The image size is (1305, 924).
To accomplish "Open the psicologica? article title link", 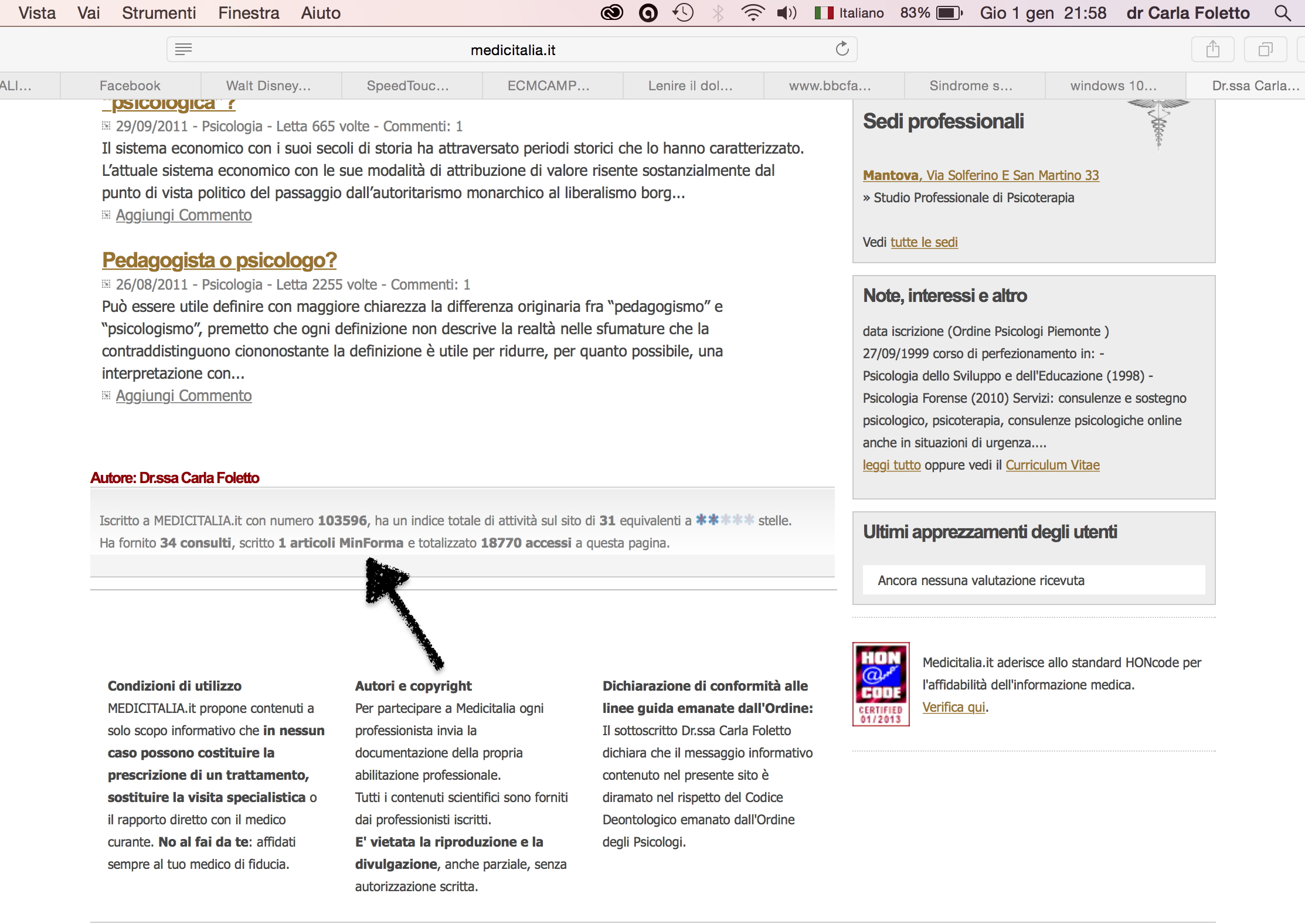I will (169, 104).
